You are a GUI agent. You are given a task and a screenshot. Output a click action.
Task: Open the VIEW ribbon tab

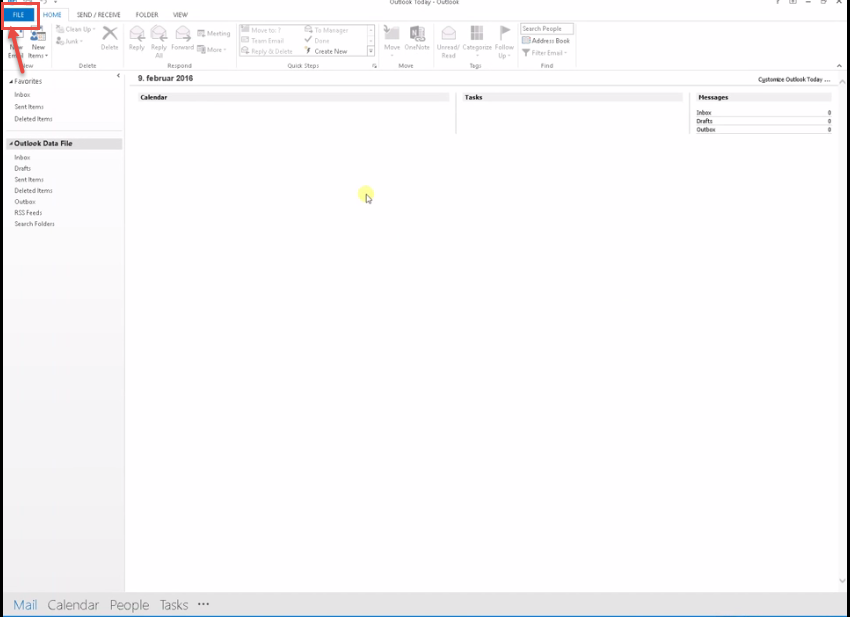click(181, 15)
